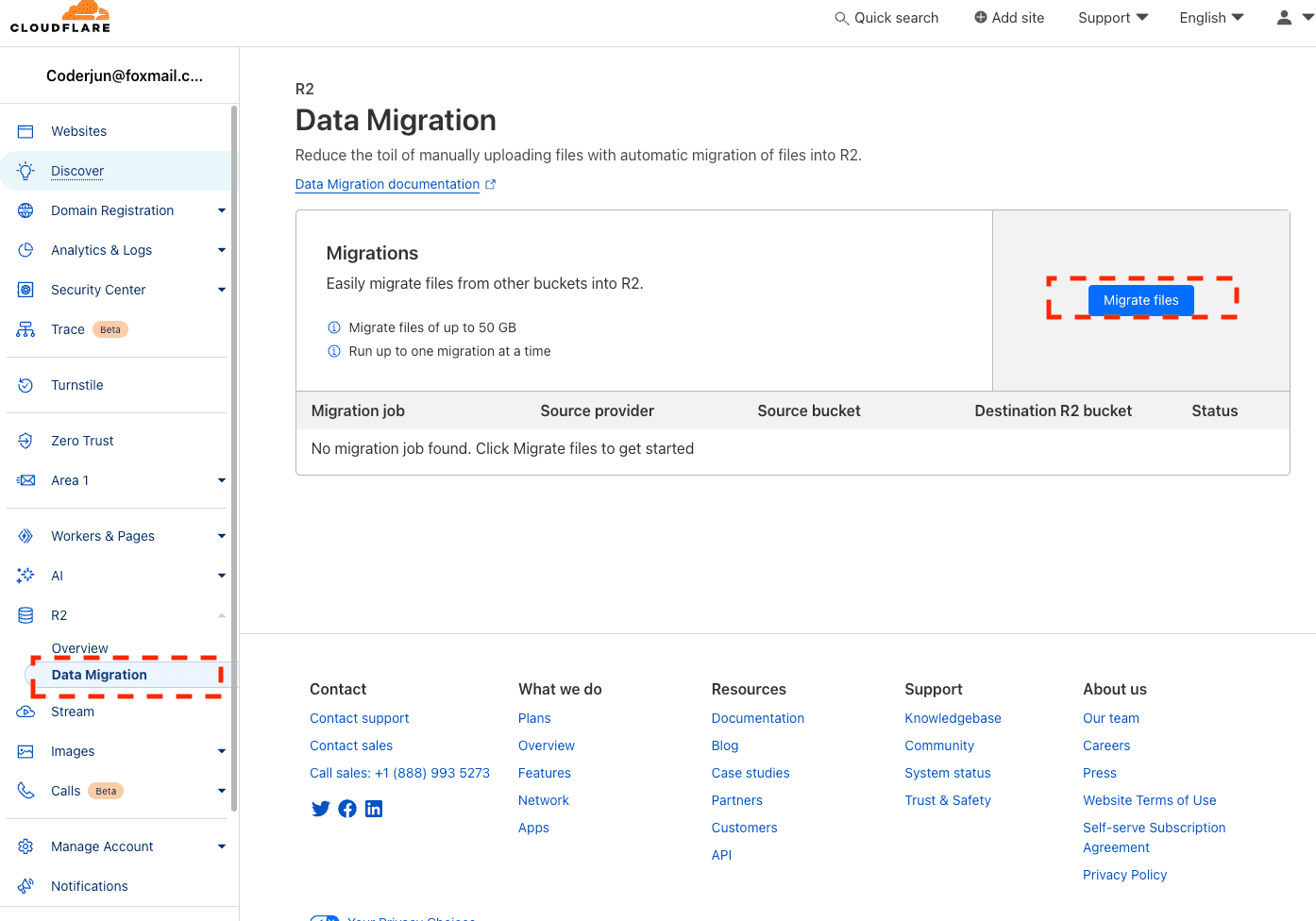Click the external link icon beside documentation
1316x921 pixels.
[490, 184]
